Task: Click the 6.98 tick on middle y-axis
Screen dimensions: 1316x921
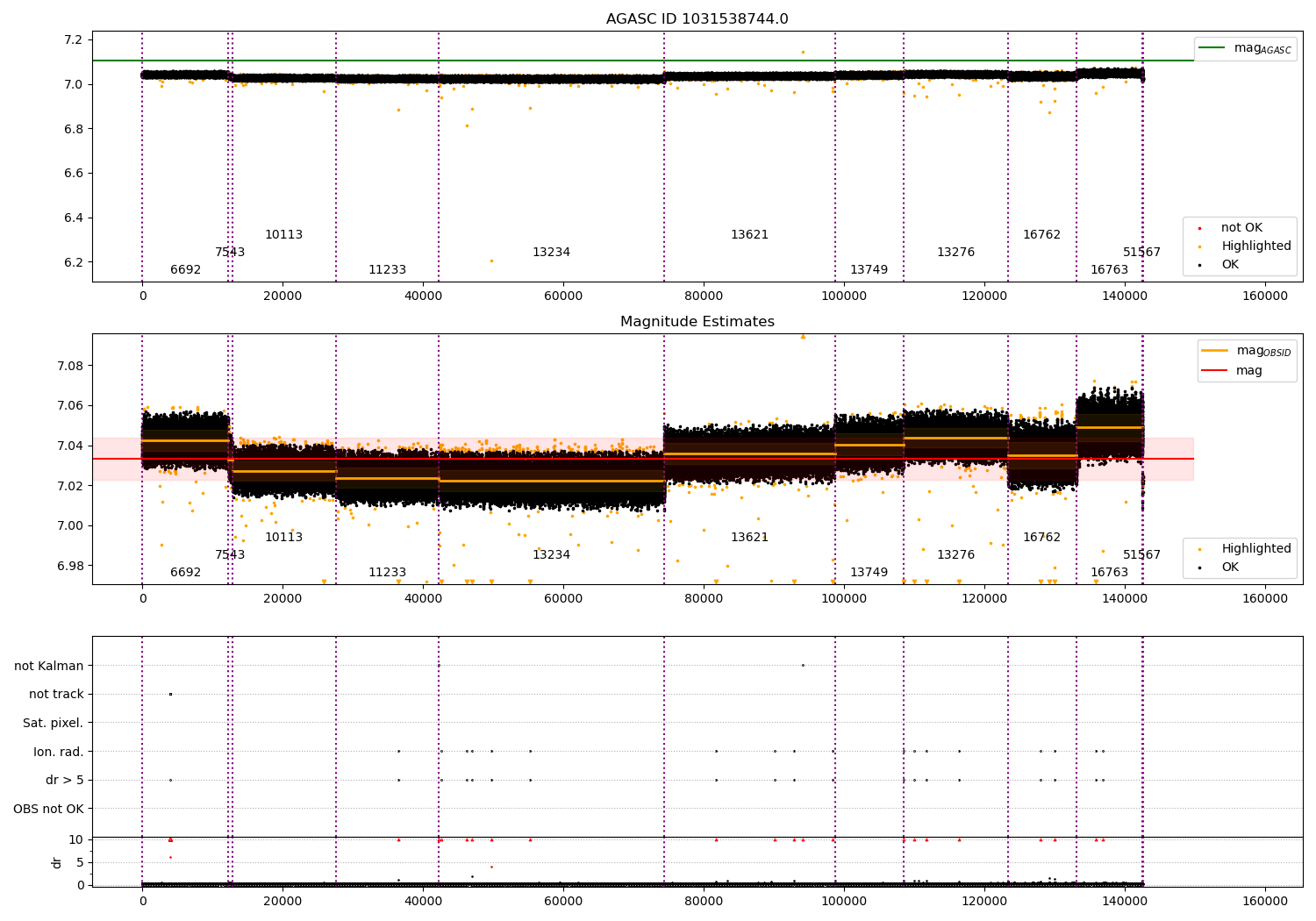Action: 70,566
